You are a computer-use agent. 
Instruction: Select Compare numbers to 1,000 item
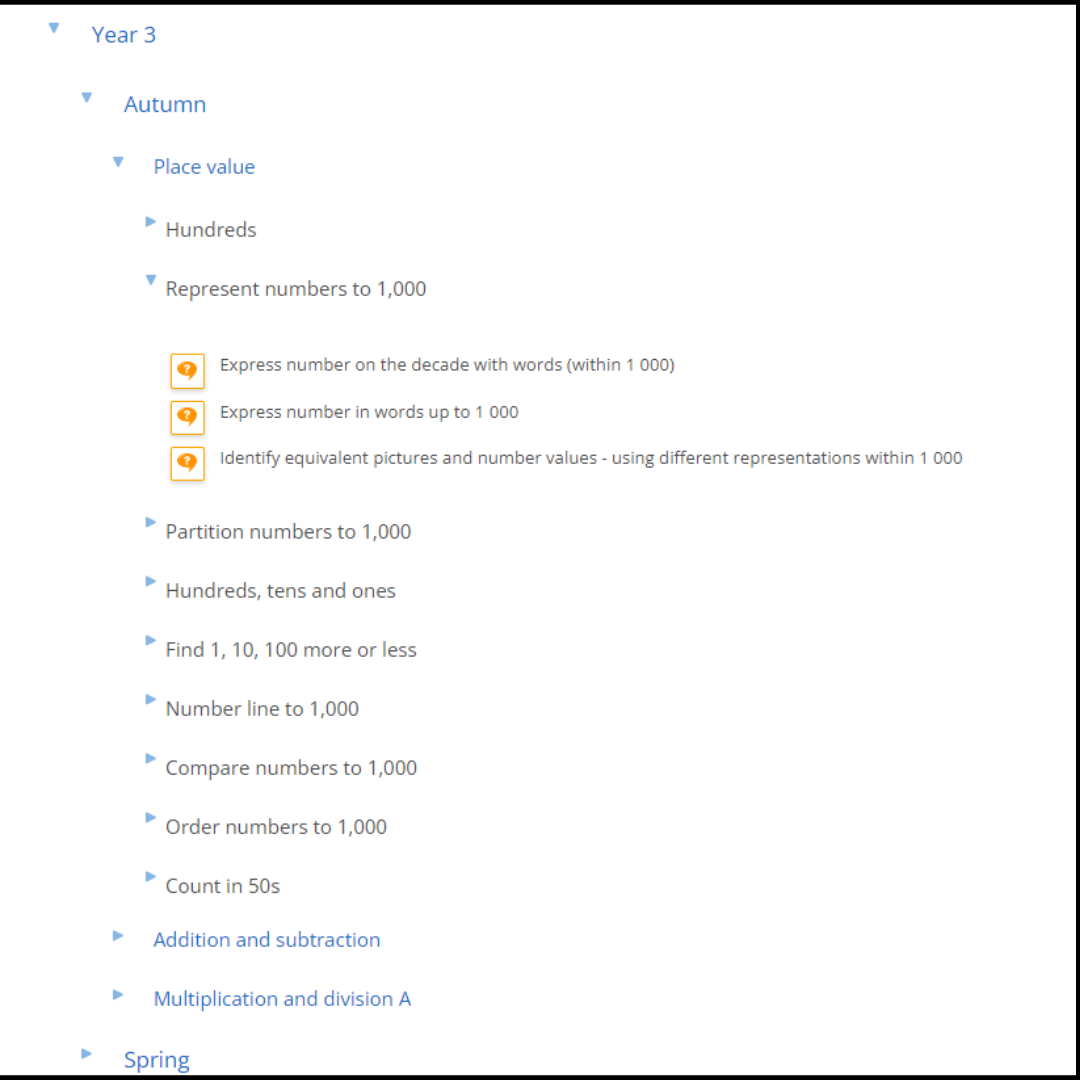[x=291, y=768]
